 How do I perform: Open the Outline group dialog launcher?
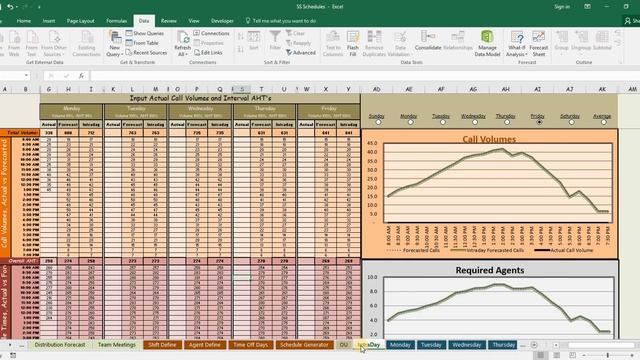[620, 62]
